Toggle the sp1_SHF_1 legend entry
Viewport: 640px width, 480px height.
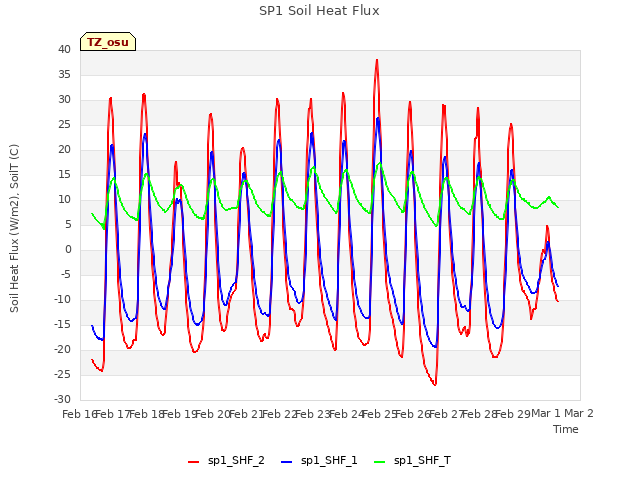tap(319, 460)
